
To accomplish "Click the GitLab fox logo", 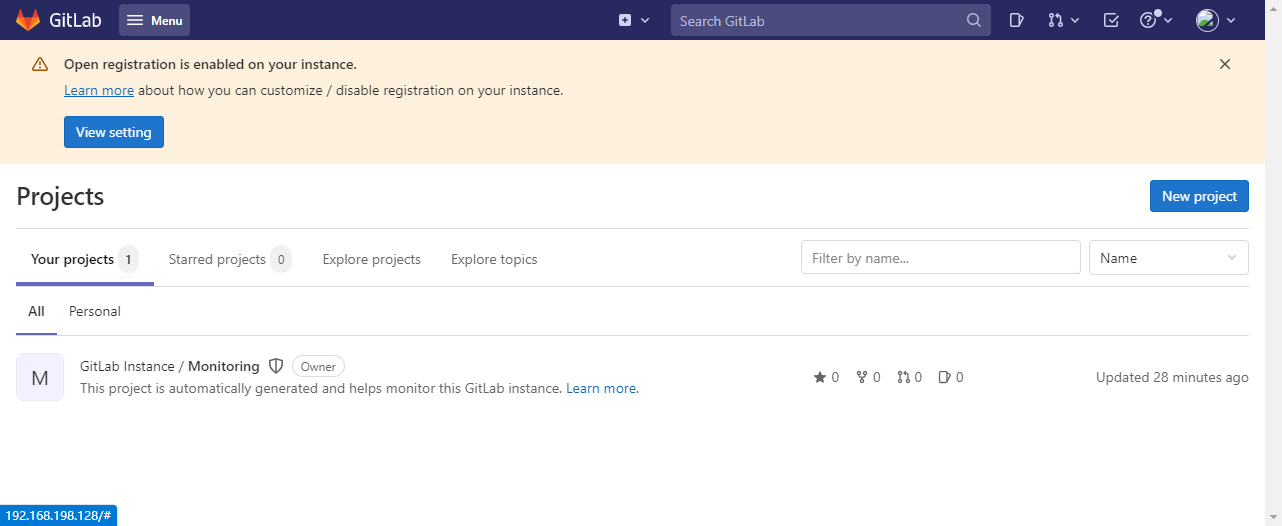I will 28,20.
